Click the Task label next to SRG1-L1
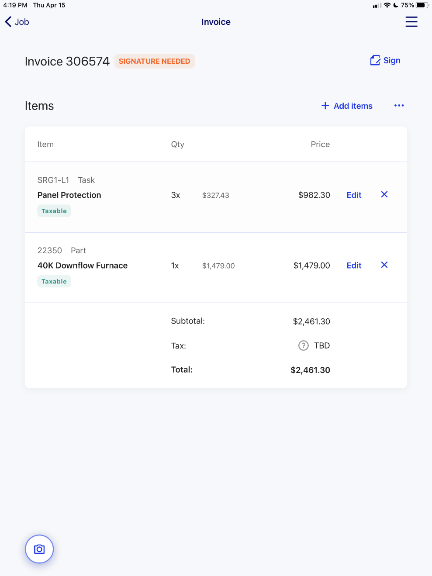This screenshot has width=432, height=576. tap(86, 180)
